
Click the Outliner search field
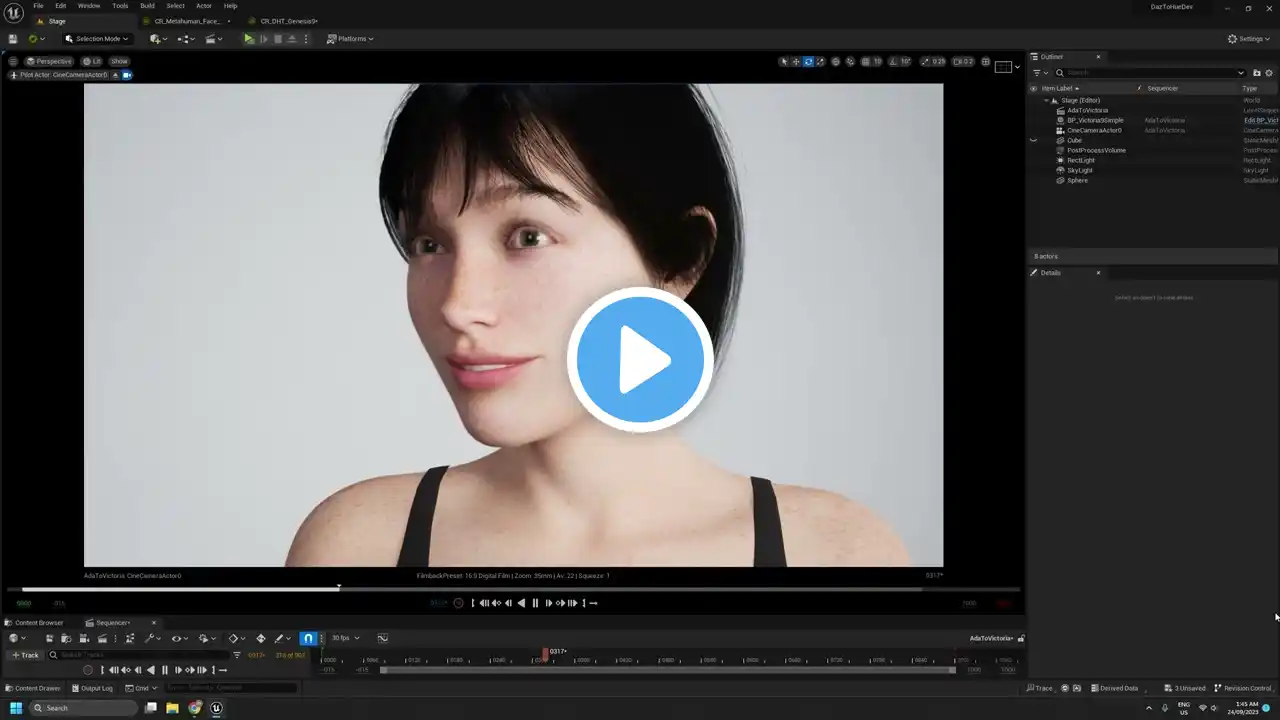[1150, 73]
